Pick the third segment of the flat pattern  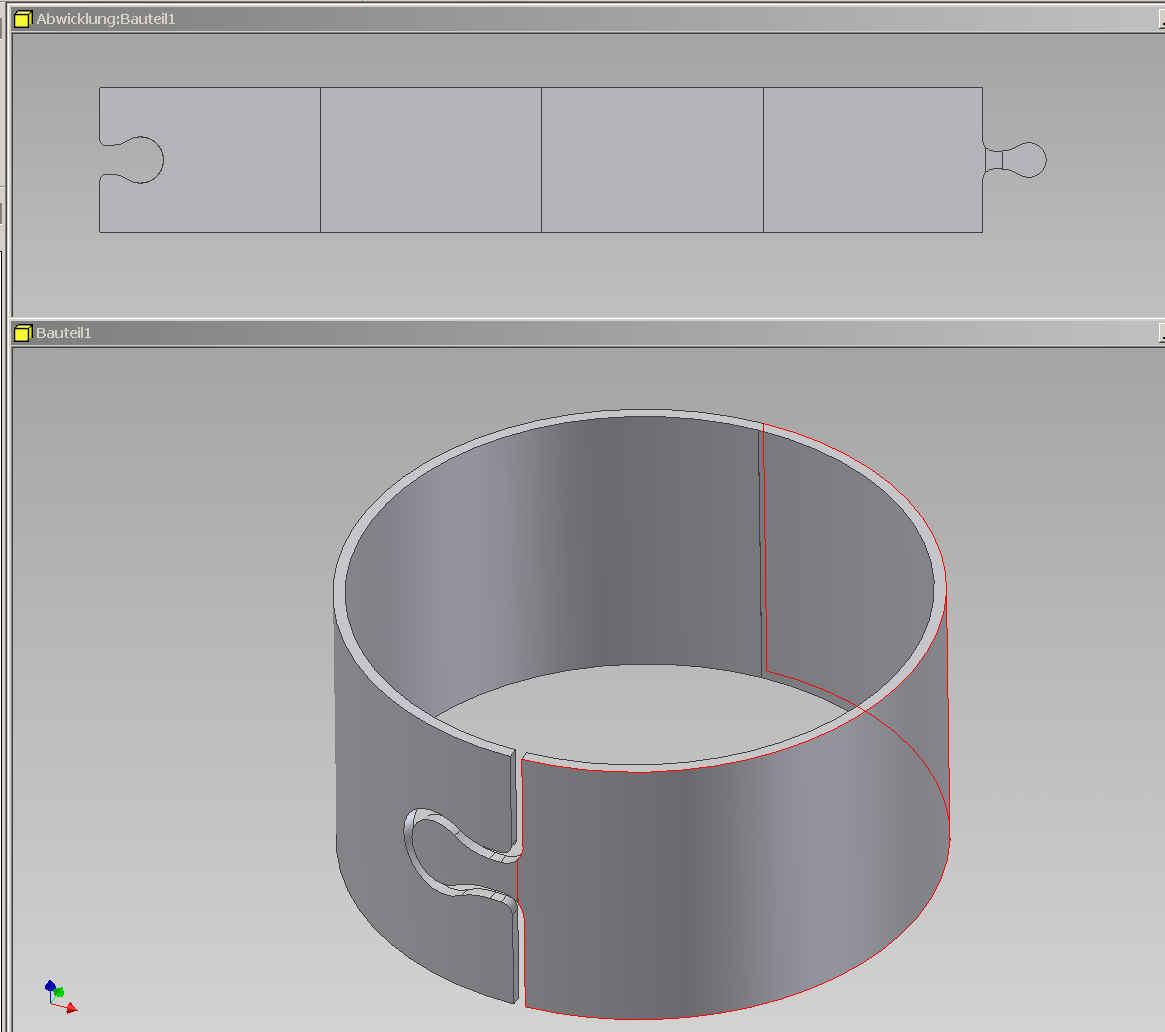pos(652,160)
